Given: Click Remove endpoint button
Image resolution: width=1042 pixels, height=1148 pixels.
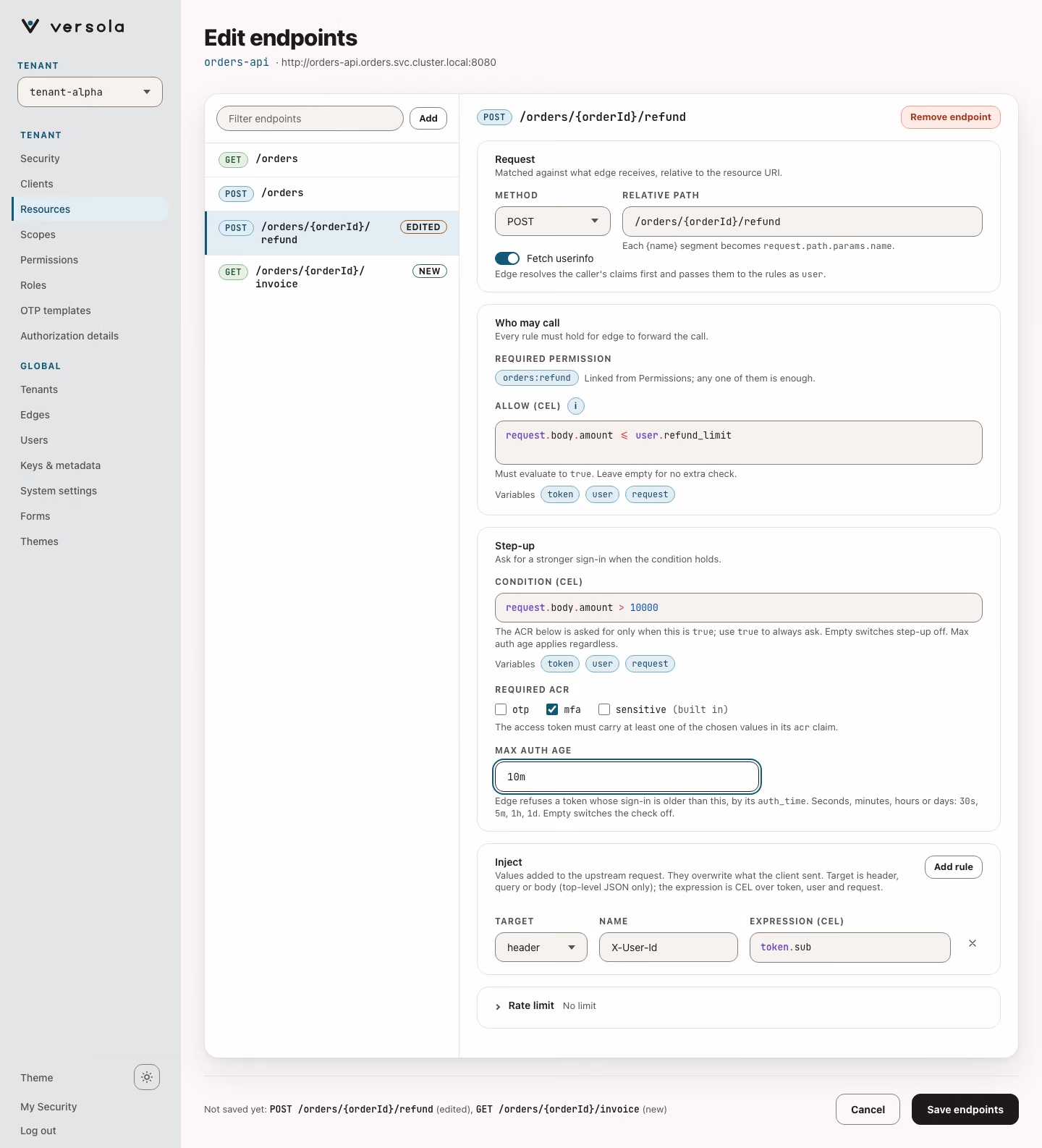Looking at the screenshot, I should click(950, 117).
